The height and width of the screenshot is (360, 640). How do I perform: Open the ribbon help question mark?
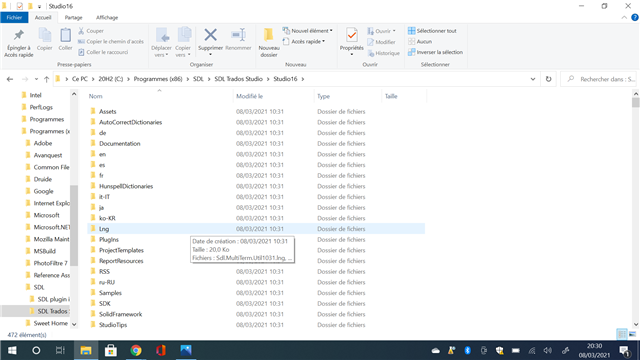pos(635,18)
